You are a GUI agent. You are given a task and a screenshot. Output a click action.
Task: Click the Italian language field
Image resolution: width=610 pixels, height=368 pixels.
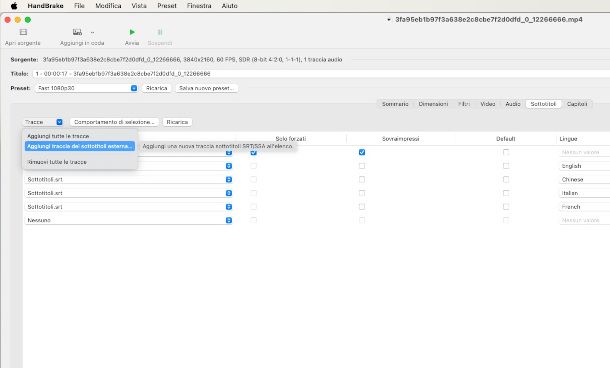(585, 193)
